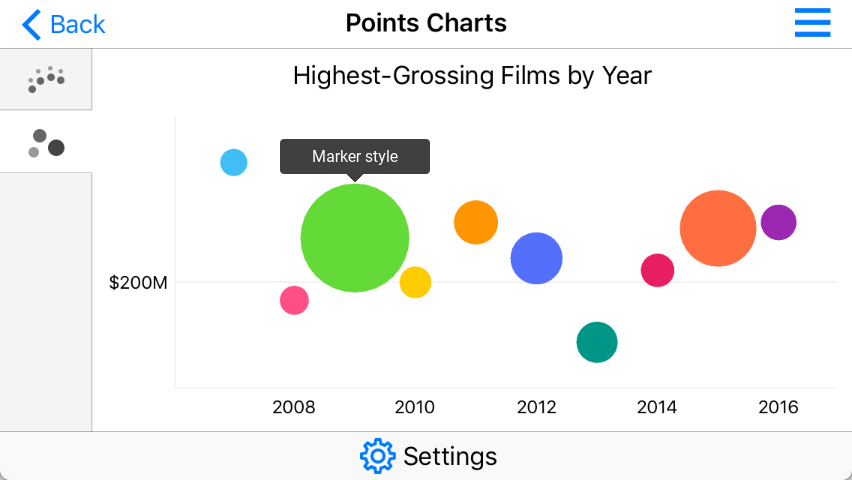Tap the Back text label
The height and width of the screenshot is (480, 852).
(78, 24)
